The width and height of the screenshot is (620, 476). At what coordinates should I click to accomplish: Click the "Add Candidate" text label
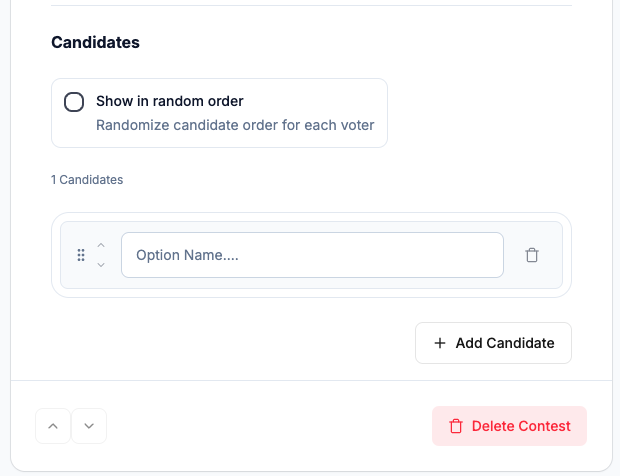click(x=504, y=343)
